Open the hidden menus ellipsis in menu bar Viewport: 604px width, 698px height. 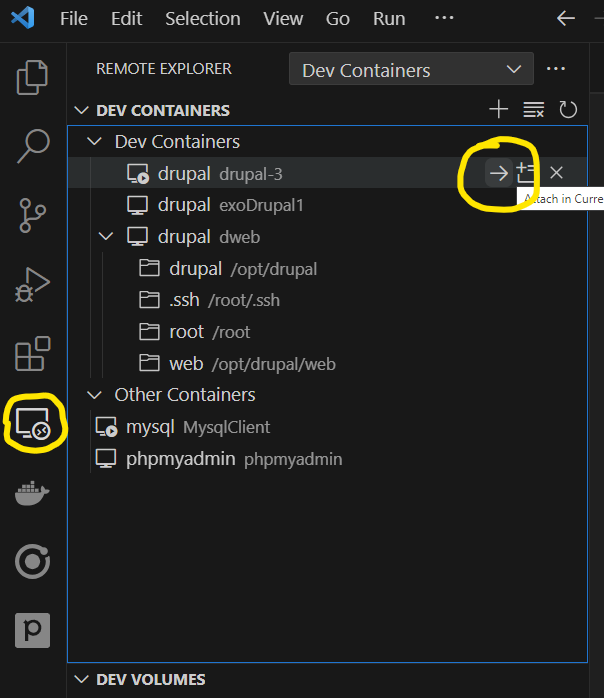coord(444,18)
